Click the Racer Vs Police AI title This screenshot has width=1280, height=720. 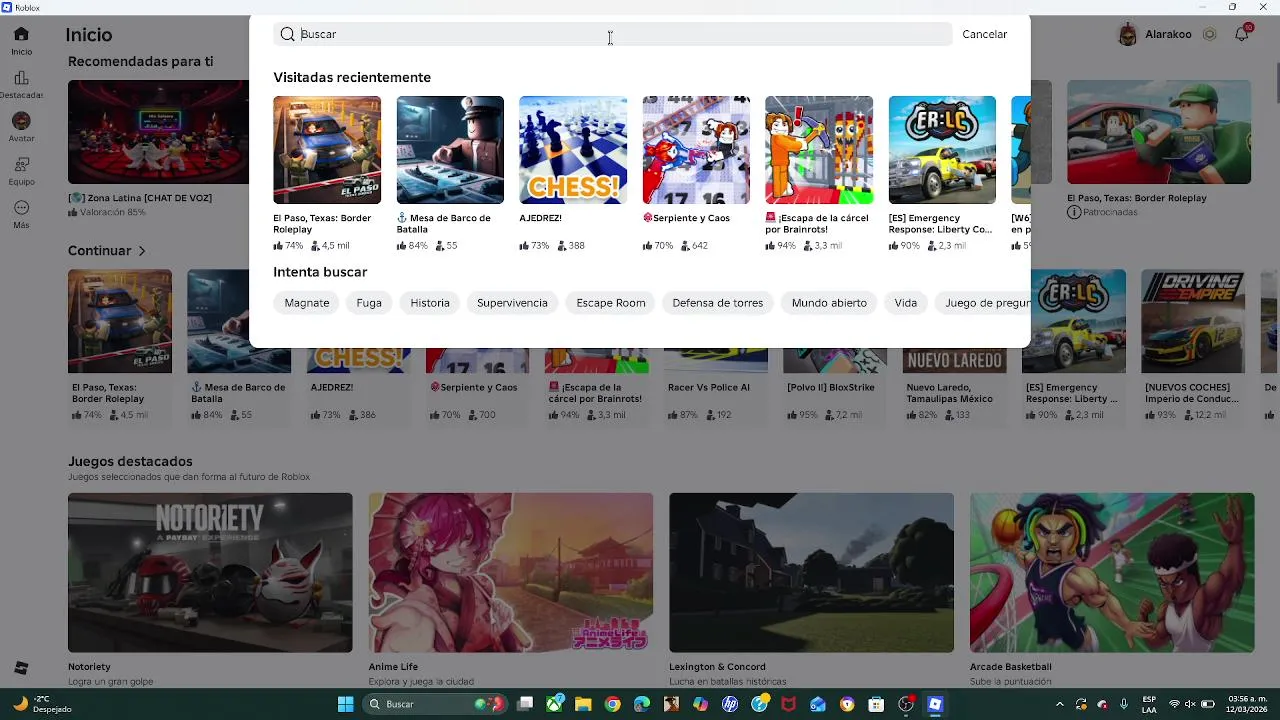[x=708, y=387]
